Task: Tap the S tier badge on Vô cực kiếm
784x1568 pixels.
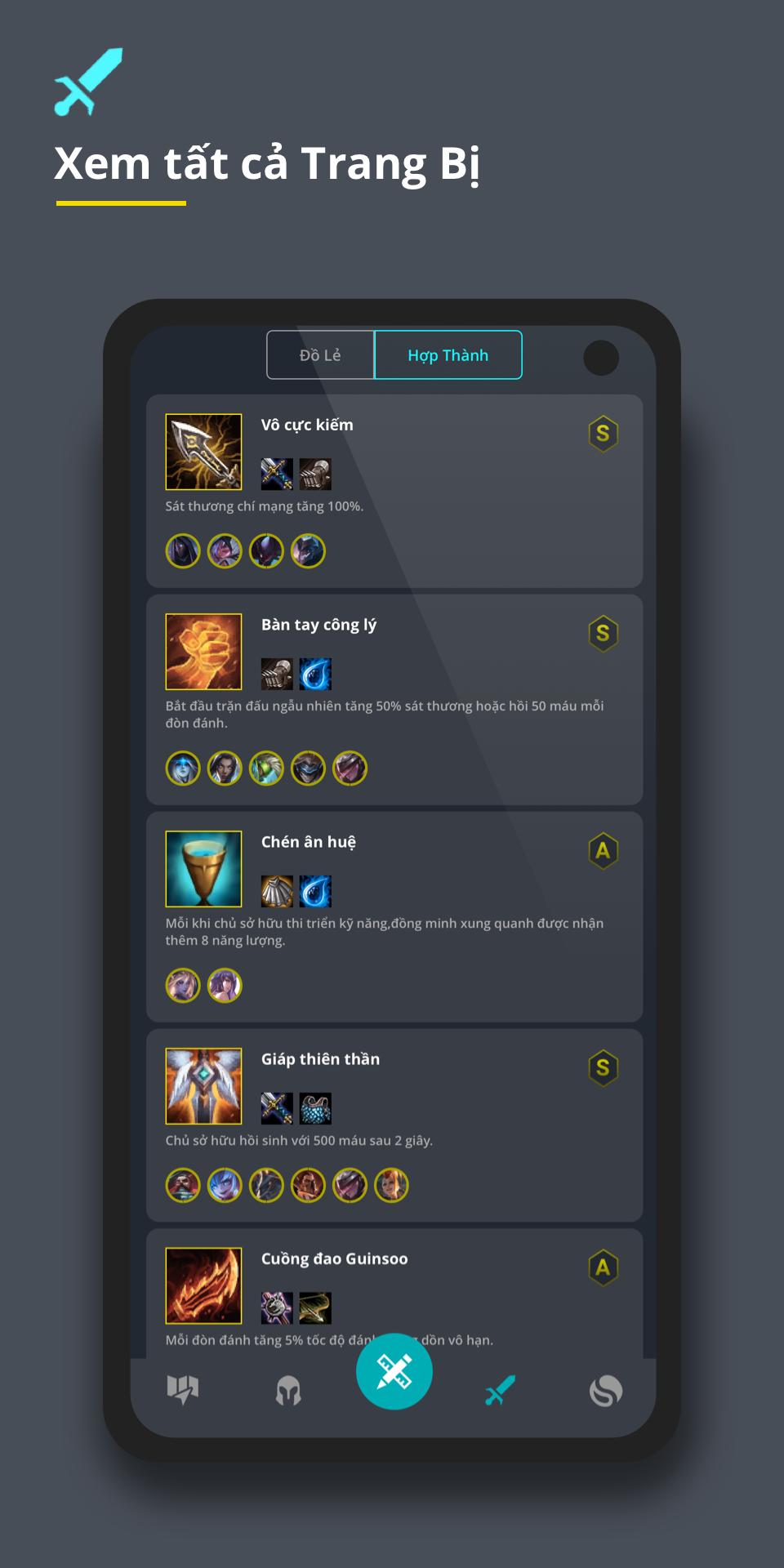Action: 603,434
